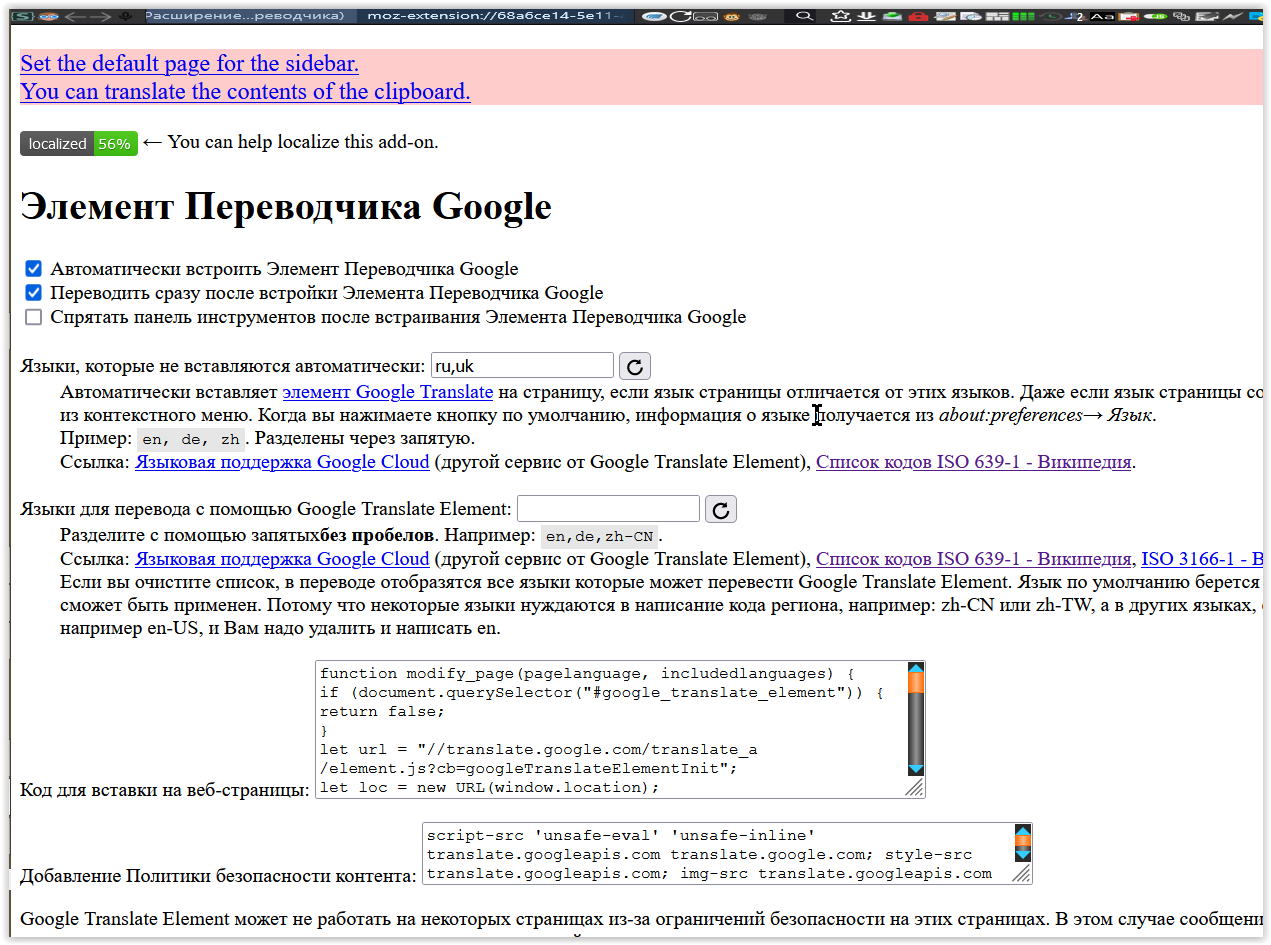
Task: Click the 'en,de,zh-CN' example code text
Action: pyautogui.click(x=598, y=536)
